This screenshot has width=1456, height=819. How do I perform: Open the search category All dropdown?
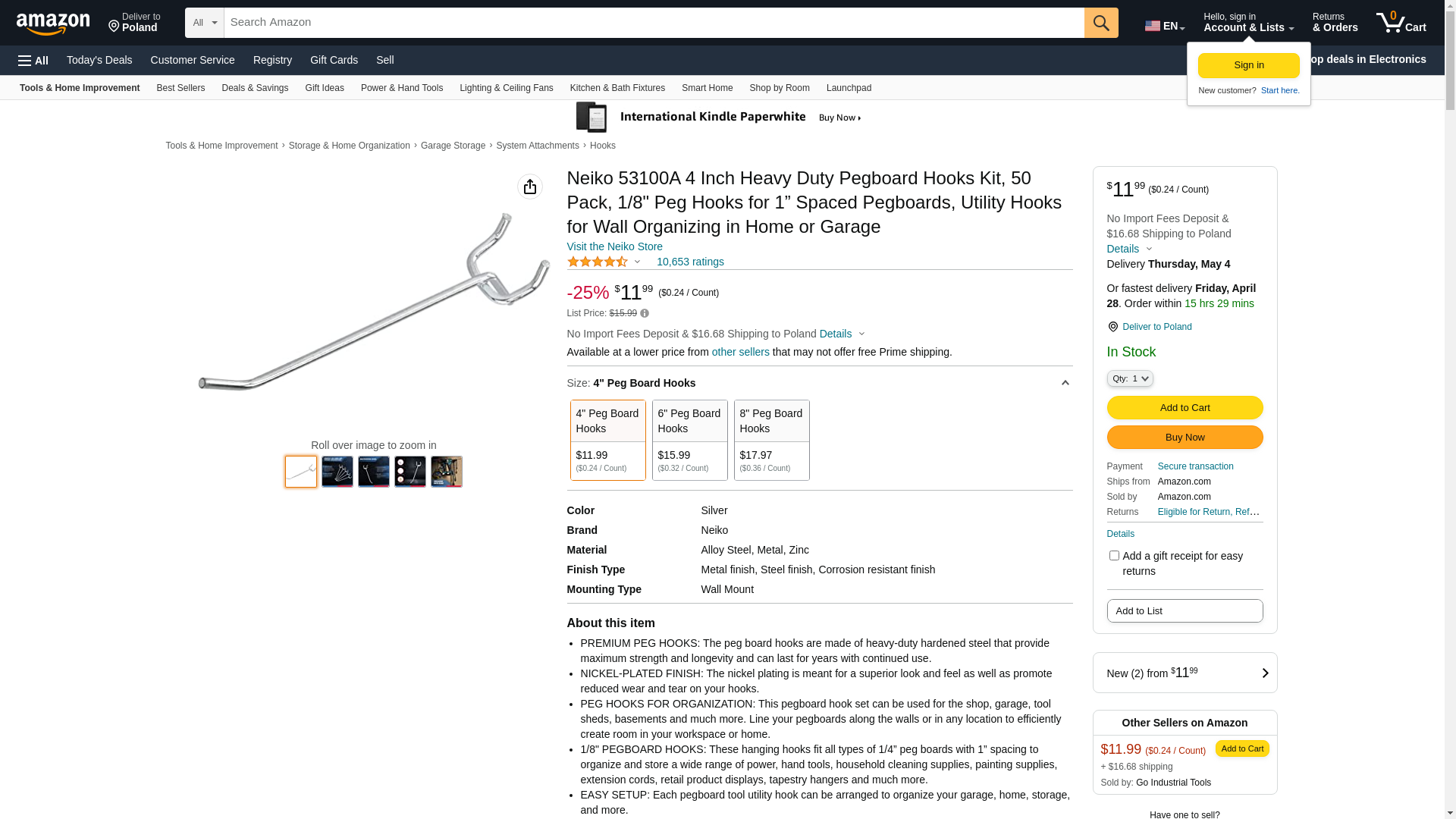(204, 23)
